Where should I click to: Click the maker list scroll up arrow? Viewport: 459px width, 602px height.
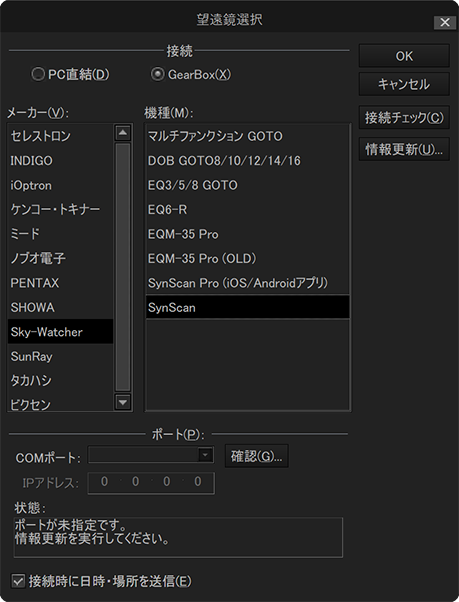(x=123, y=133)
